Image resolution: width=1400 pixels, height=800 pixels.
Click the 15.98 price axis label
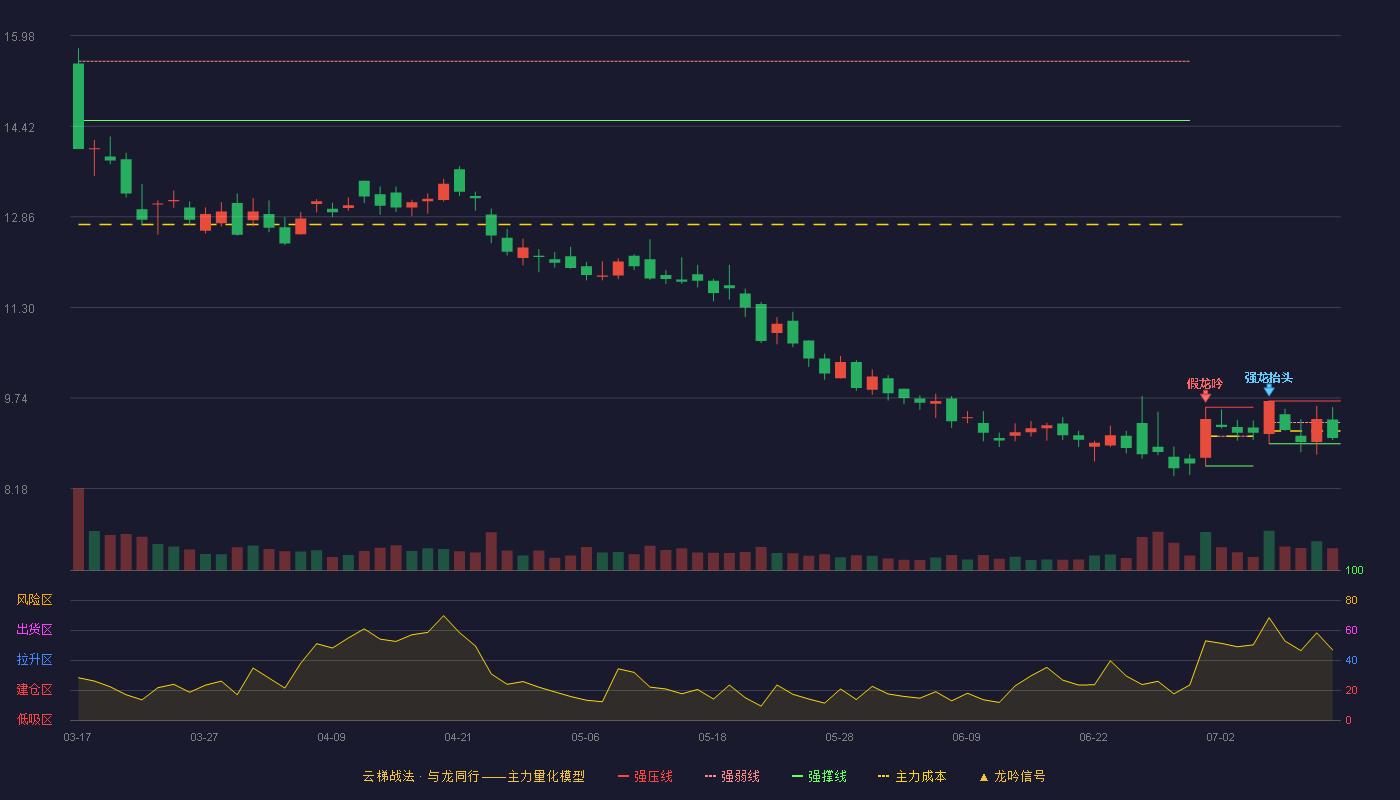pyautogui.click(x=19, y=37)
